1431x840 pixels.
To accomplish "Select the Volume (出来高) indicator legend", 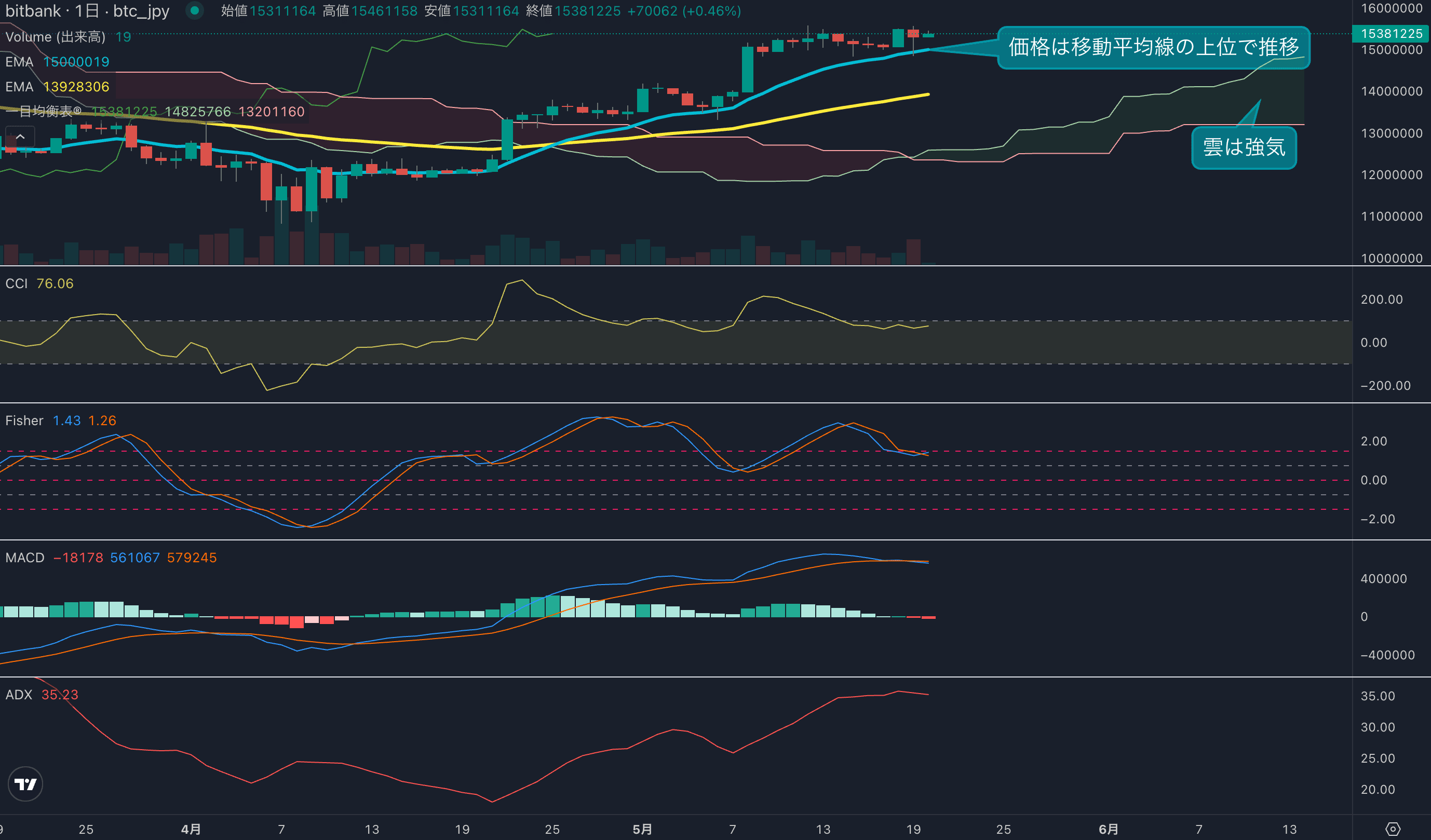I will (x=55, y=37).
